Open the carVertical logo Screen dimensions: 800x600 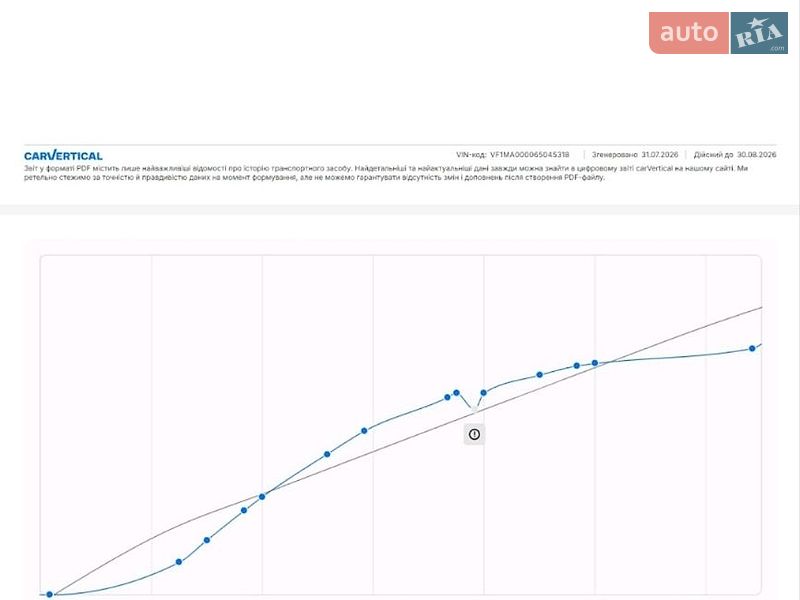(63, 155)
